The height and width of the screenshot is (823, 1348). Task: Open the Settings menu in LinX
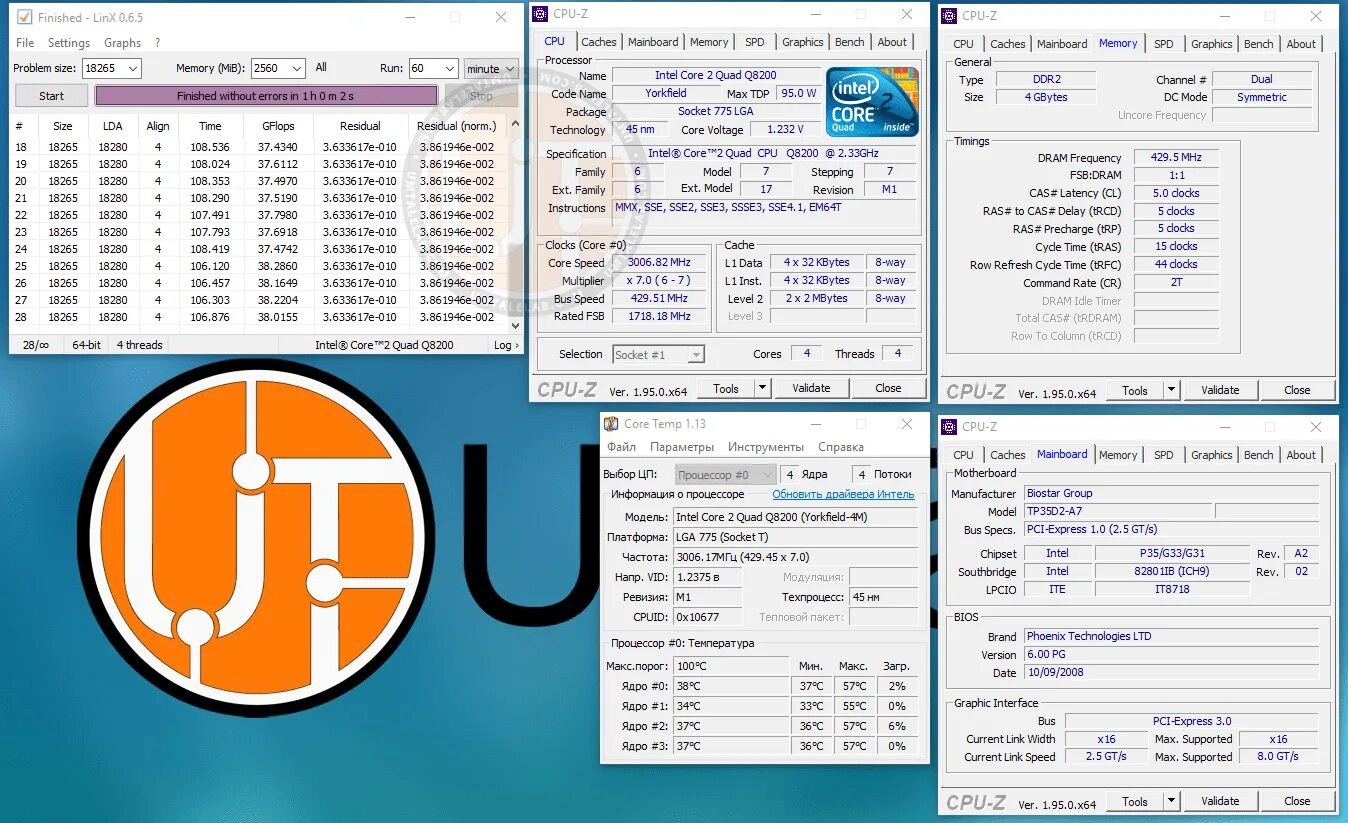point(69,43)
